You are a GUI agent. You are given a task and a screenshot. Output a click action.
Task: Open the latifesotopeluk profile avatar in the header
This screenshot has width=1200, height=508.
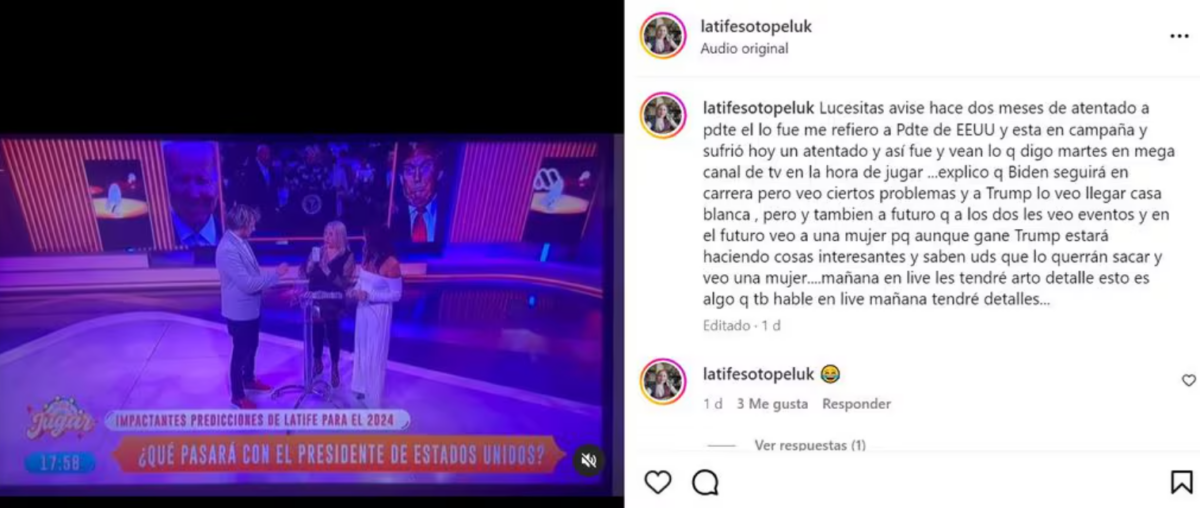pos(663,36)
